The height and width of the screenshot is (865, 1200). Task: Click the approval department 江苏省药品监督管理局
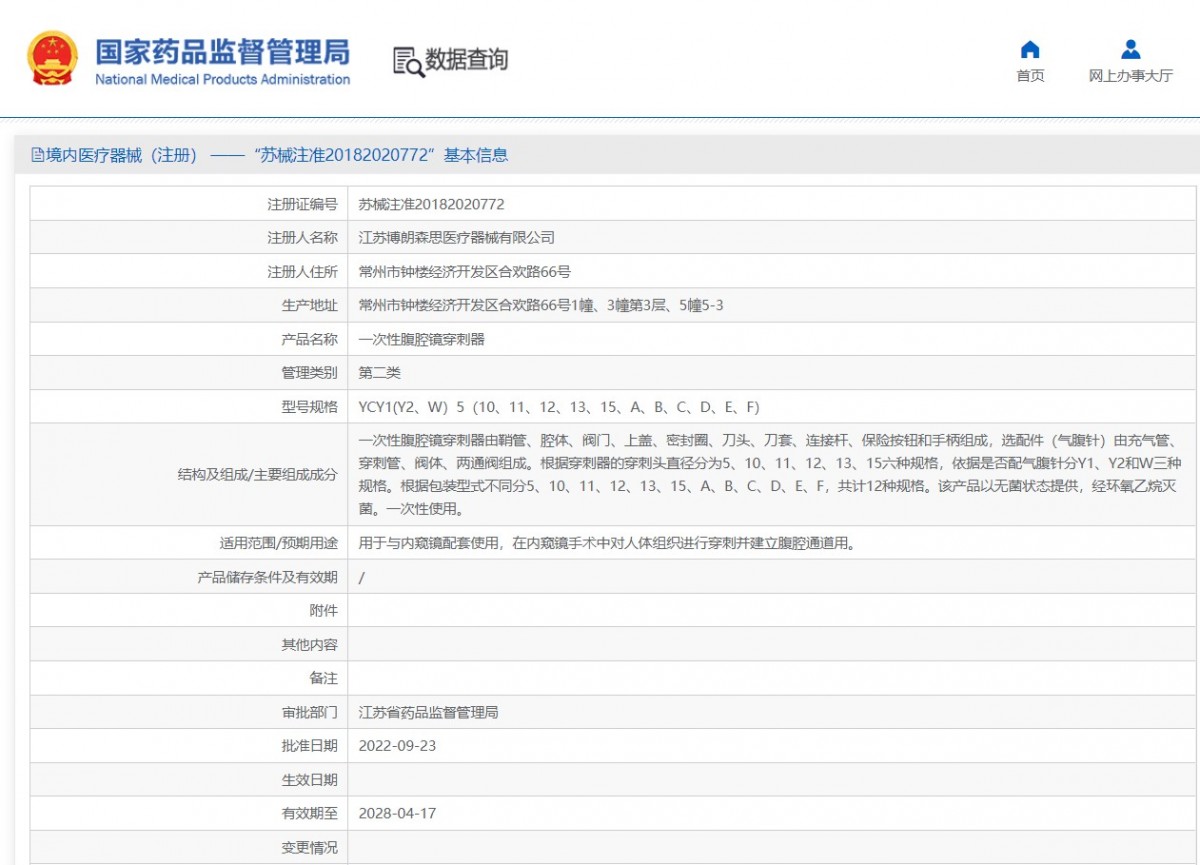(x=428, y=713)
